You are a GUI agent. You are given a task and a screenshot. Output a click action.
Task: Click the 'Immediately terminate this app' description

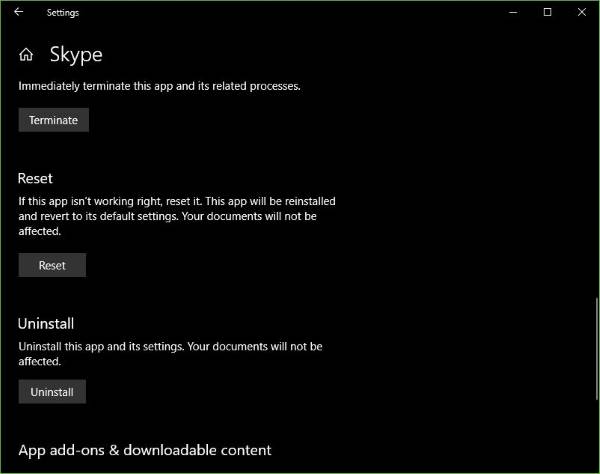coord(159,86)
